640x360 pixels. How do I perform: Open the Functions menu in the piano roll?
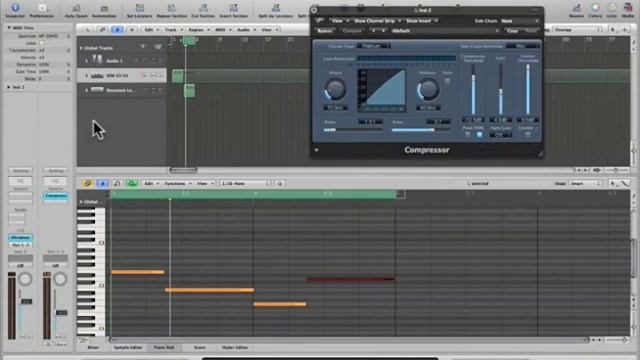[178, 184]
